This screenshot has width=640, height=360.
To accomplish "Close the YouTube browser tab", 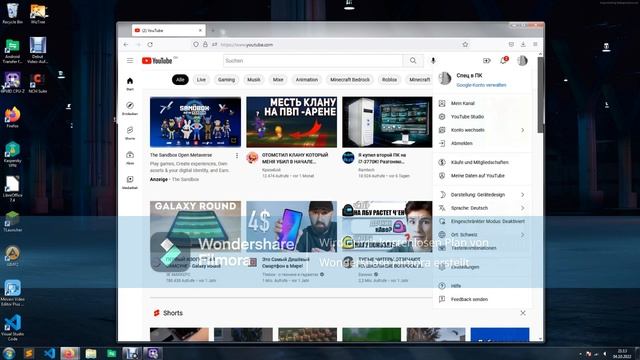I will pyautogui.click(x=200, y=31).
